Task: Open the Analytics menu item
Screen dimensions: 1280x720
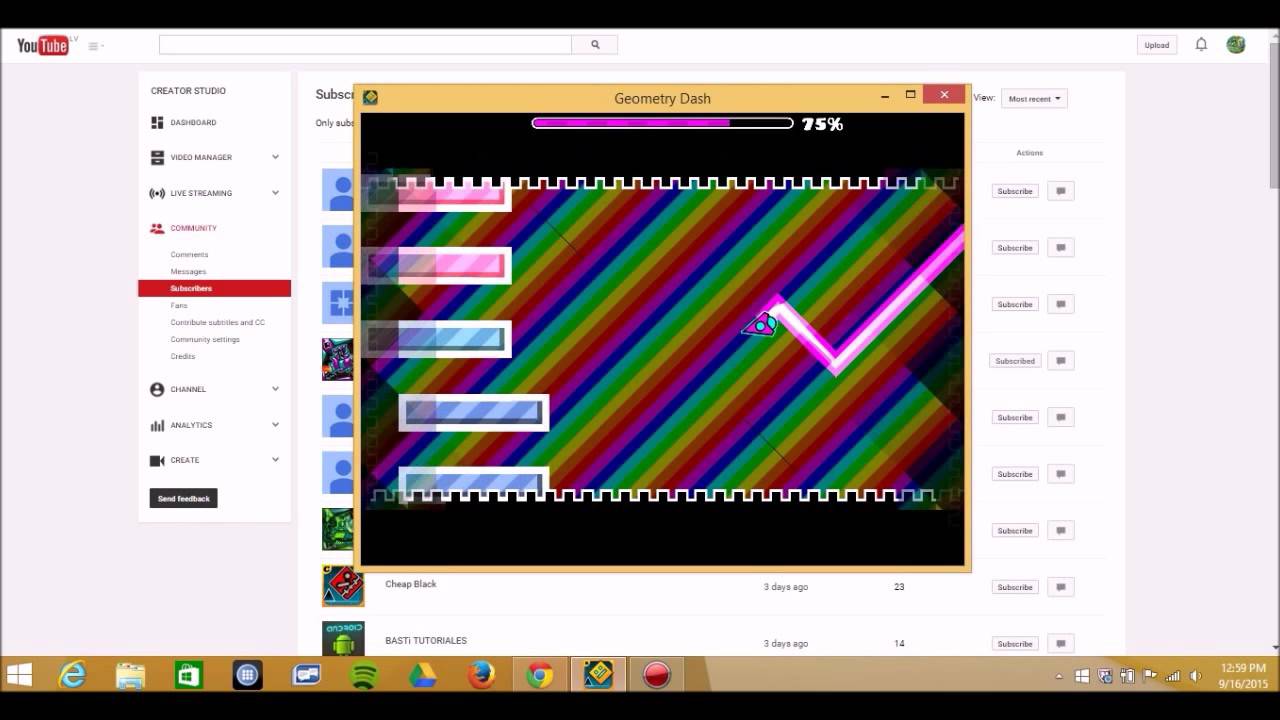Action: (191, 425)
